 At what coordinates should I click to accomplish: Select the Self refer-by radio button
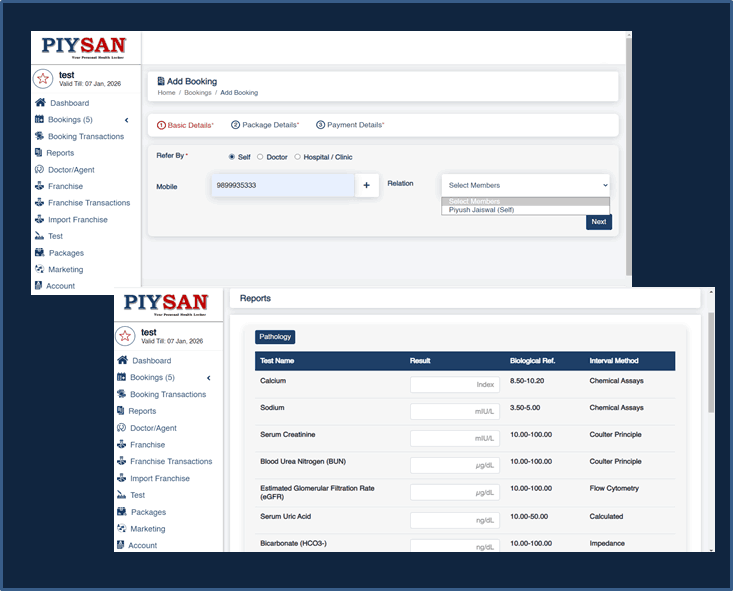coord(232,157)
